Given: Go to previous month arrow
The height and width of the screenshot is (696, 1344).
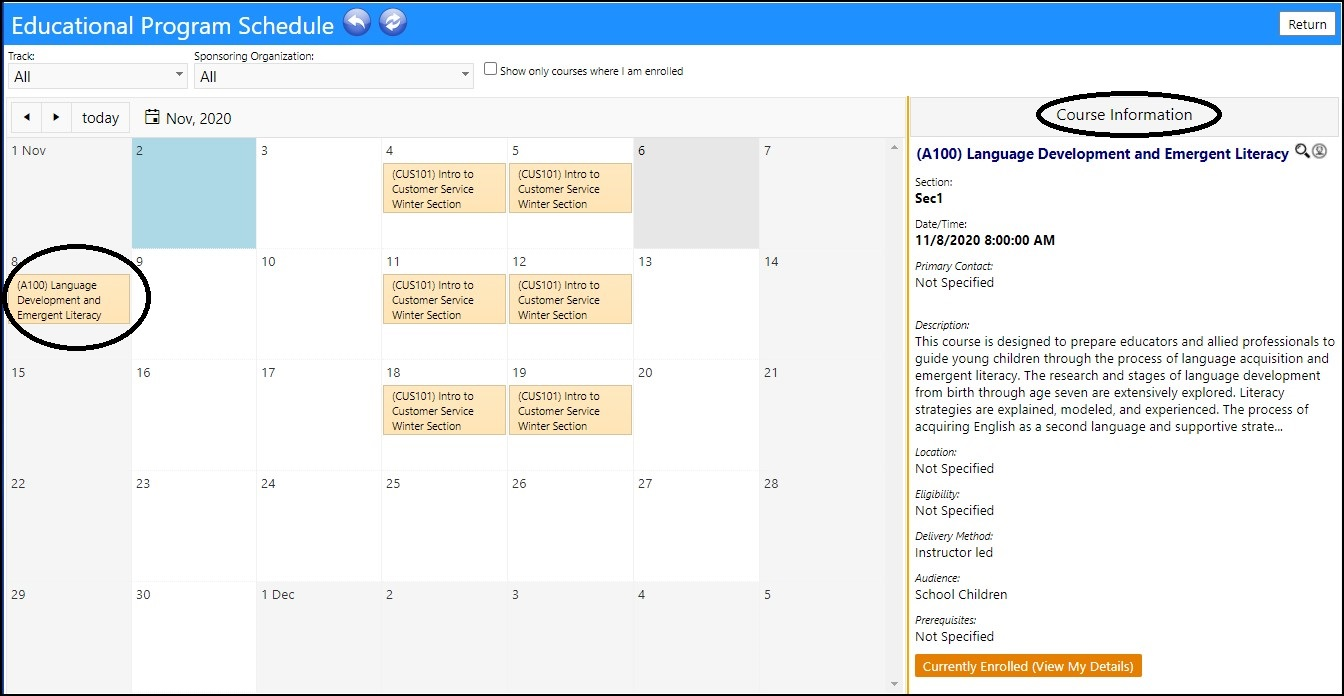Looking at the screenshot, I should [x=26, y=117].
